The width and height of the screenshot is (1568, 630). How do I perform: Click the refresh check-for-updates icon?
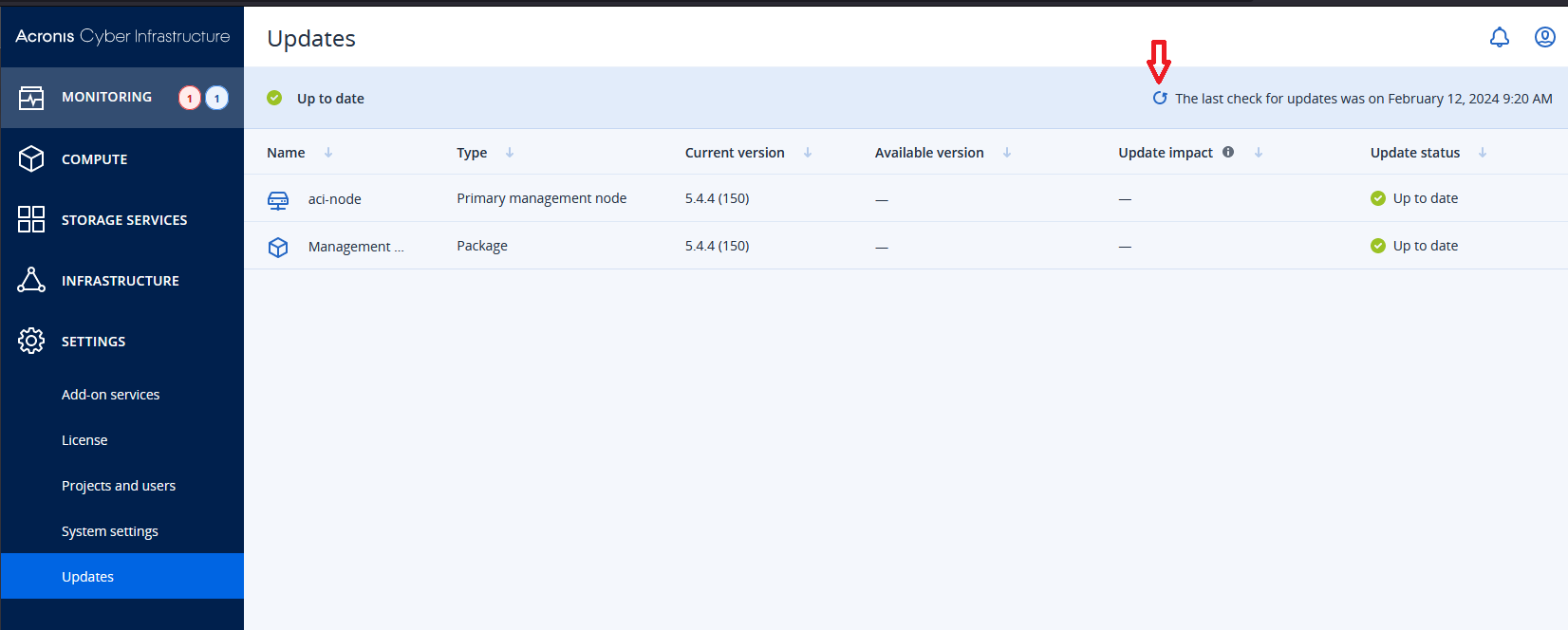[x=1159, y=99]
